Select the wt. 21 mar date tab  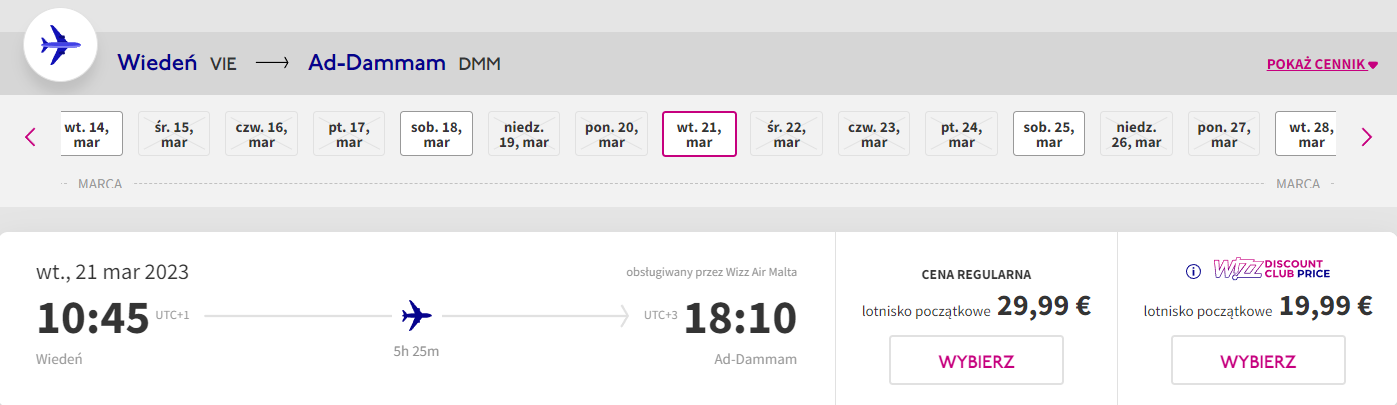(699, 134)
